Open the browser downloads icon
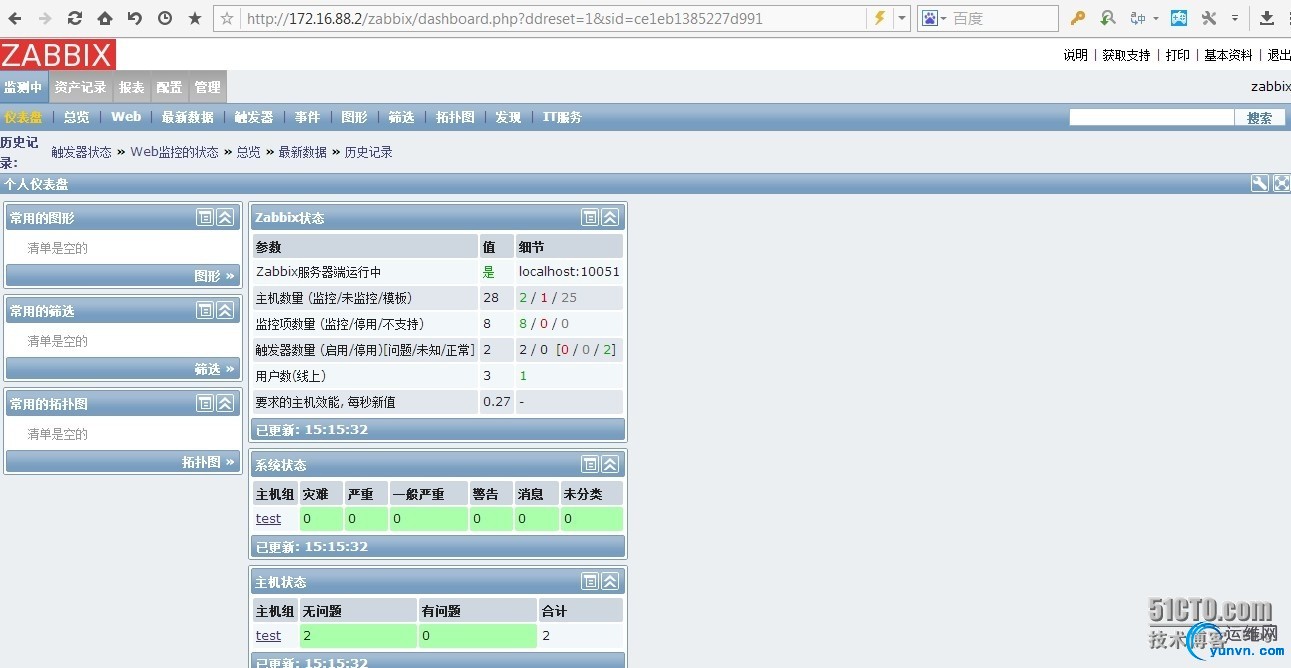The image size is (1291, 668). pos(1267,19)
